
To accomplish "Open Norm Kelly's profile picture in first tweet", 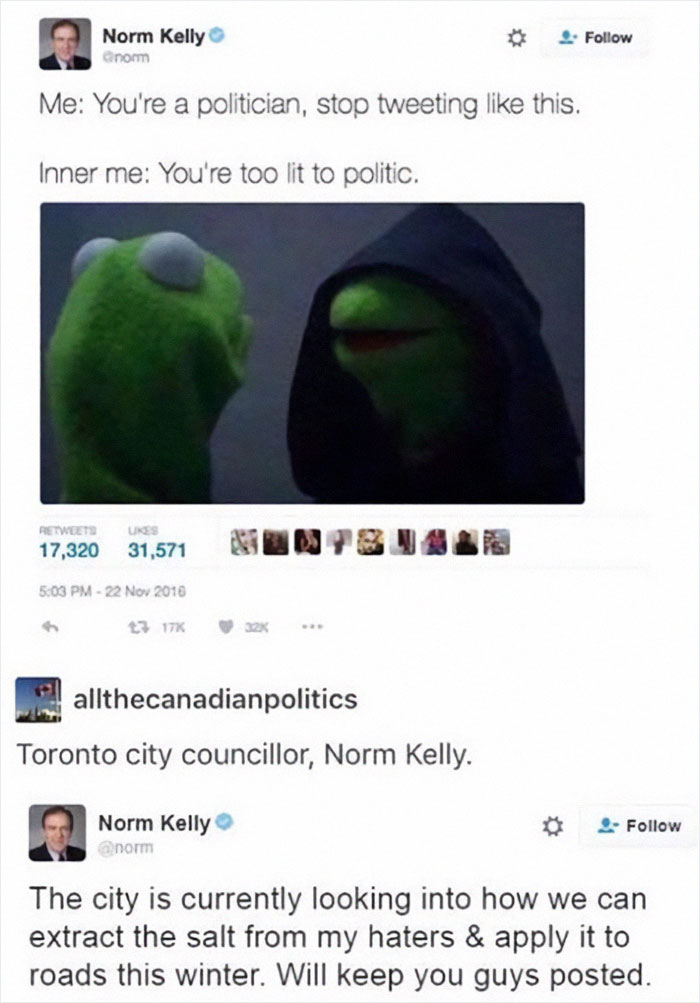I will (x=65, y=44).
